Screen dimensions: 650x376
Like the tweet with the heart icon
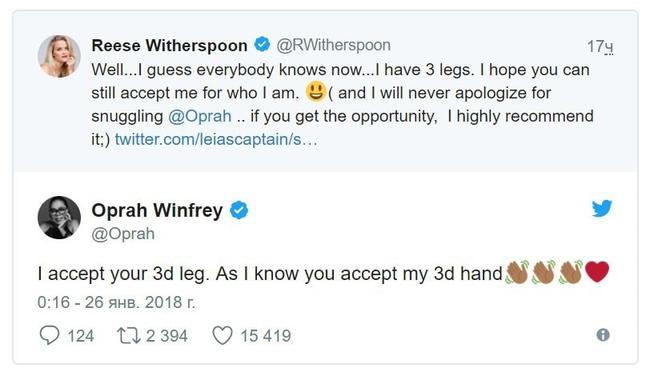tap(223, 335)
